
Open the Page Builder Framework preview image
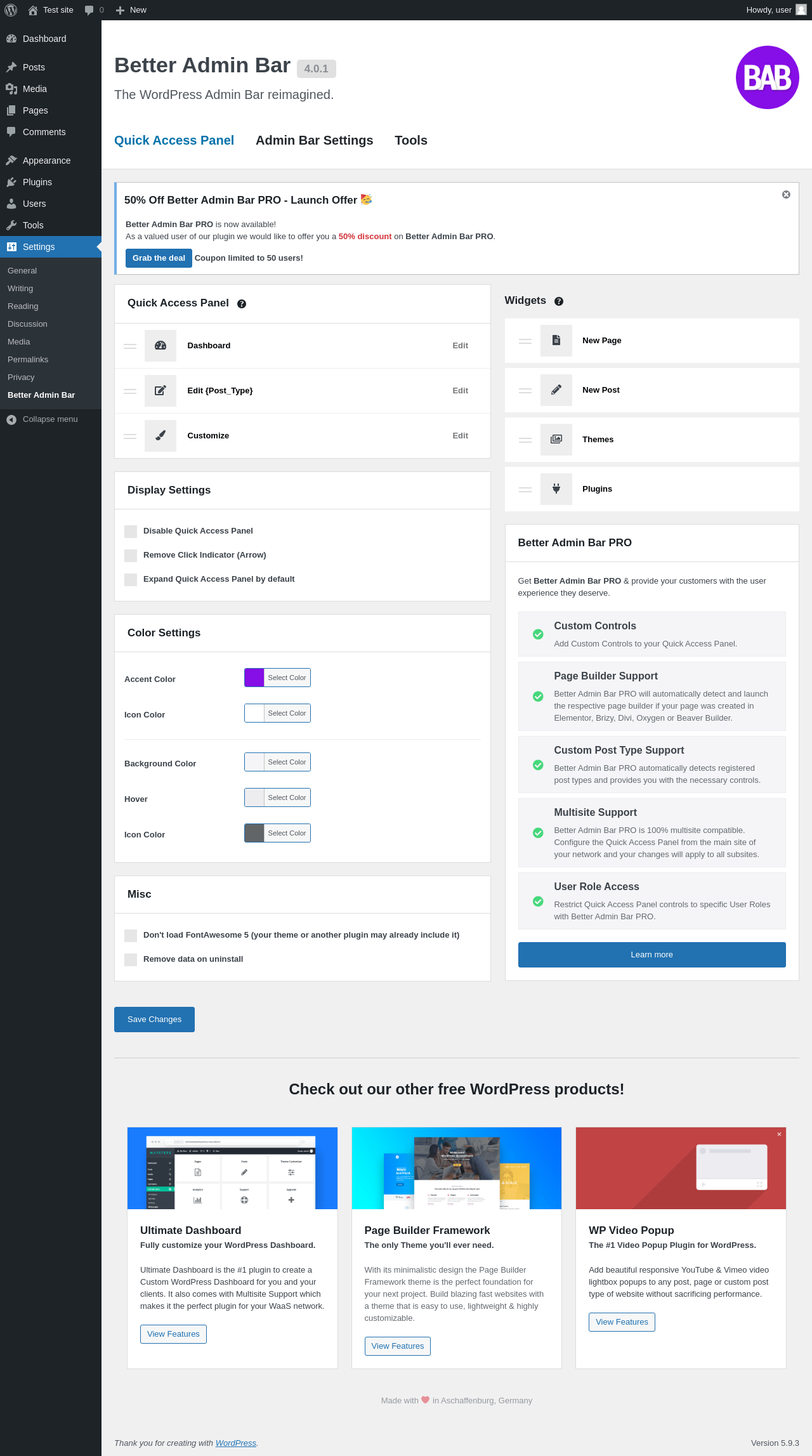coord(457,1168)
